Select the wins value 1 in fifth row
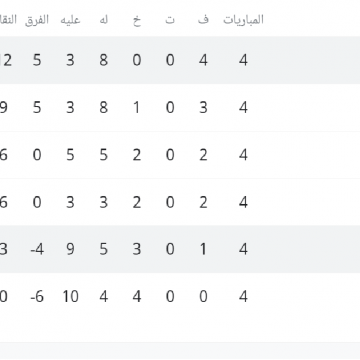Screen dimensions: 360x360 coord(203,249)
